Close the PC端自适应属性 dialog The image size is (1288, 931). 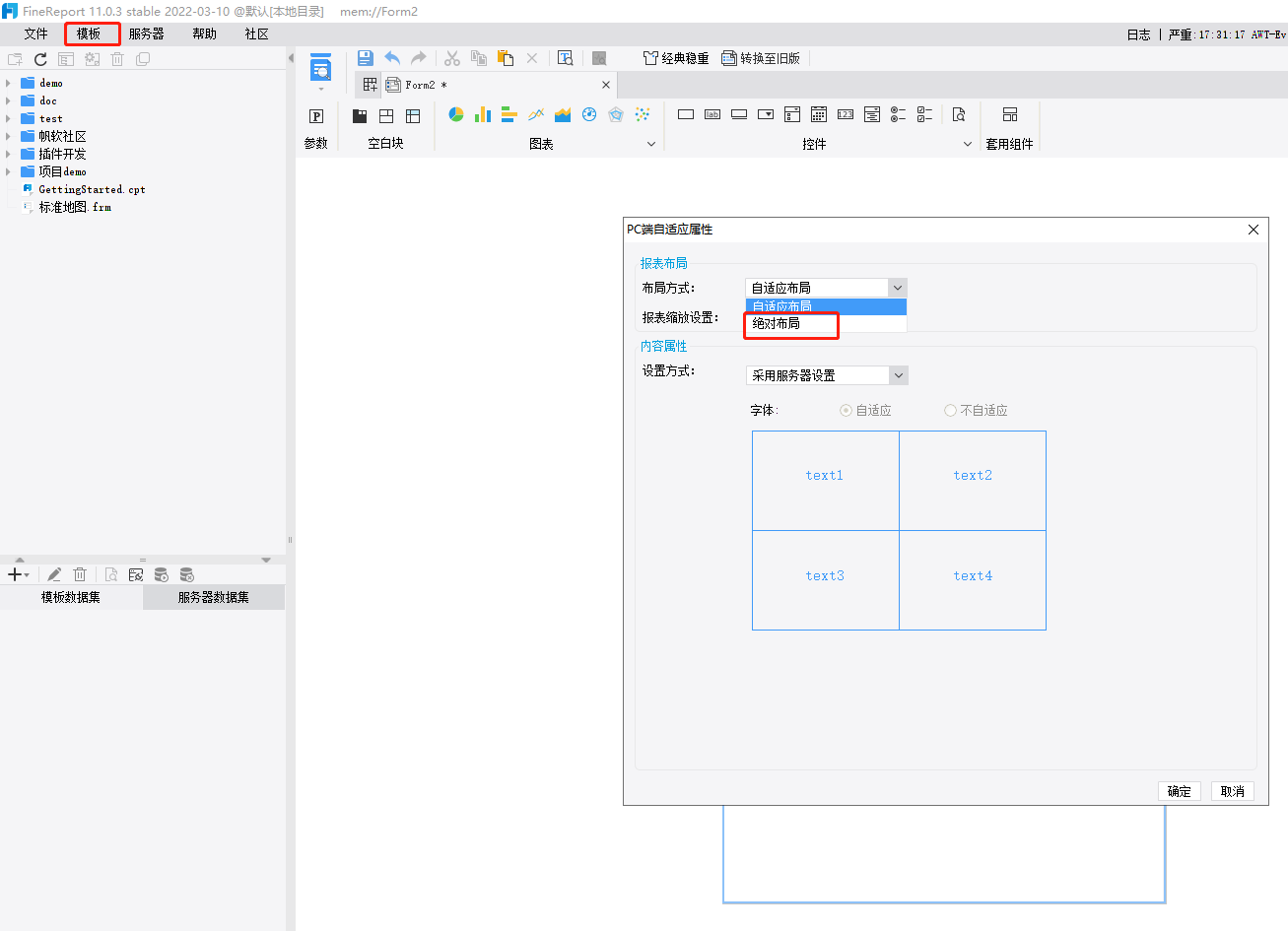tap(1254, 230)
